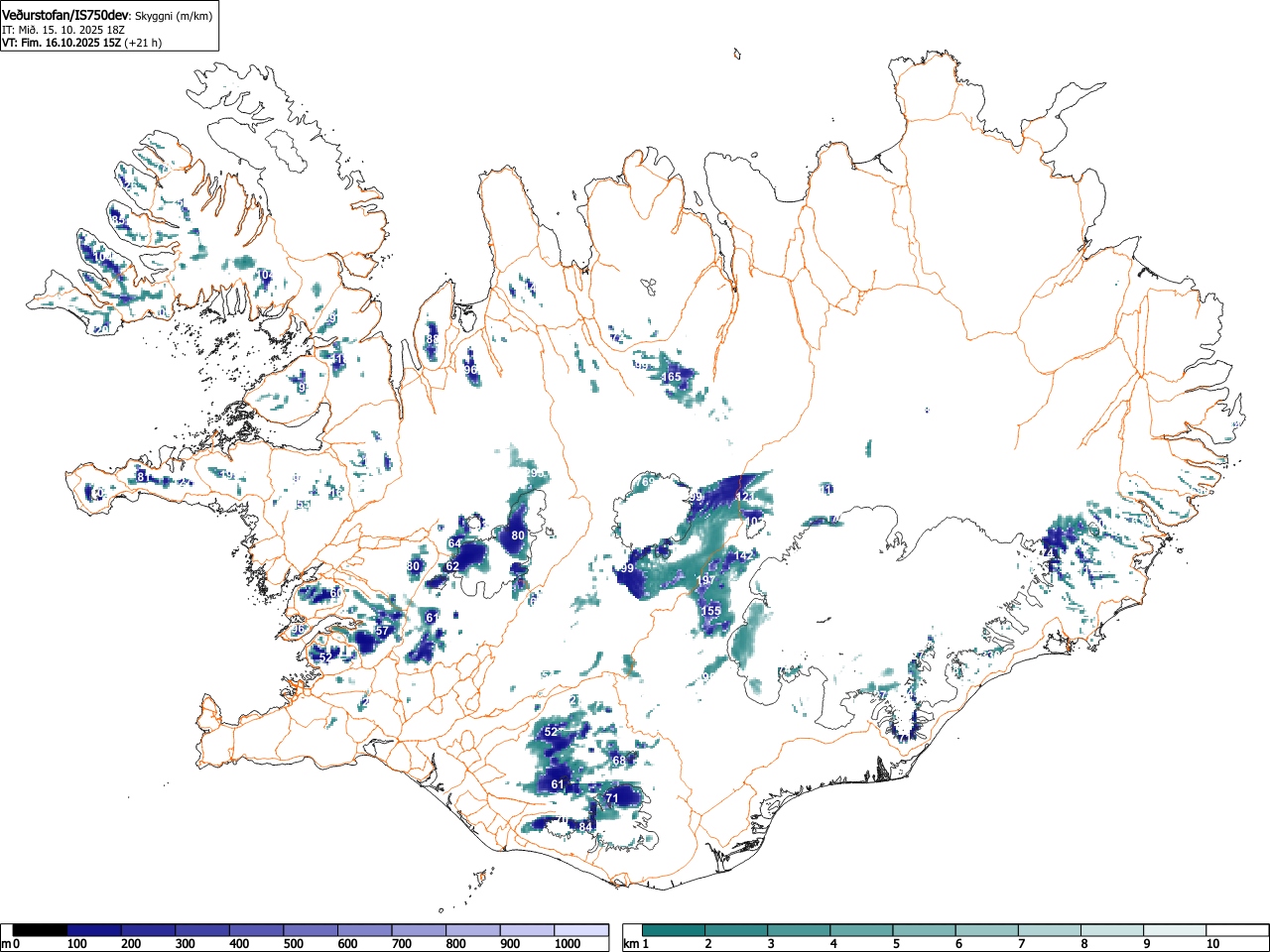Click the 9–10 km lightest legend swatch
The height and width of the screenshot is (952, 1270).
(1175, 930)
